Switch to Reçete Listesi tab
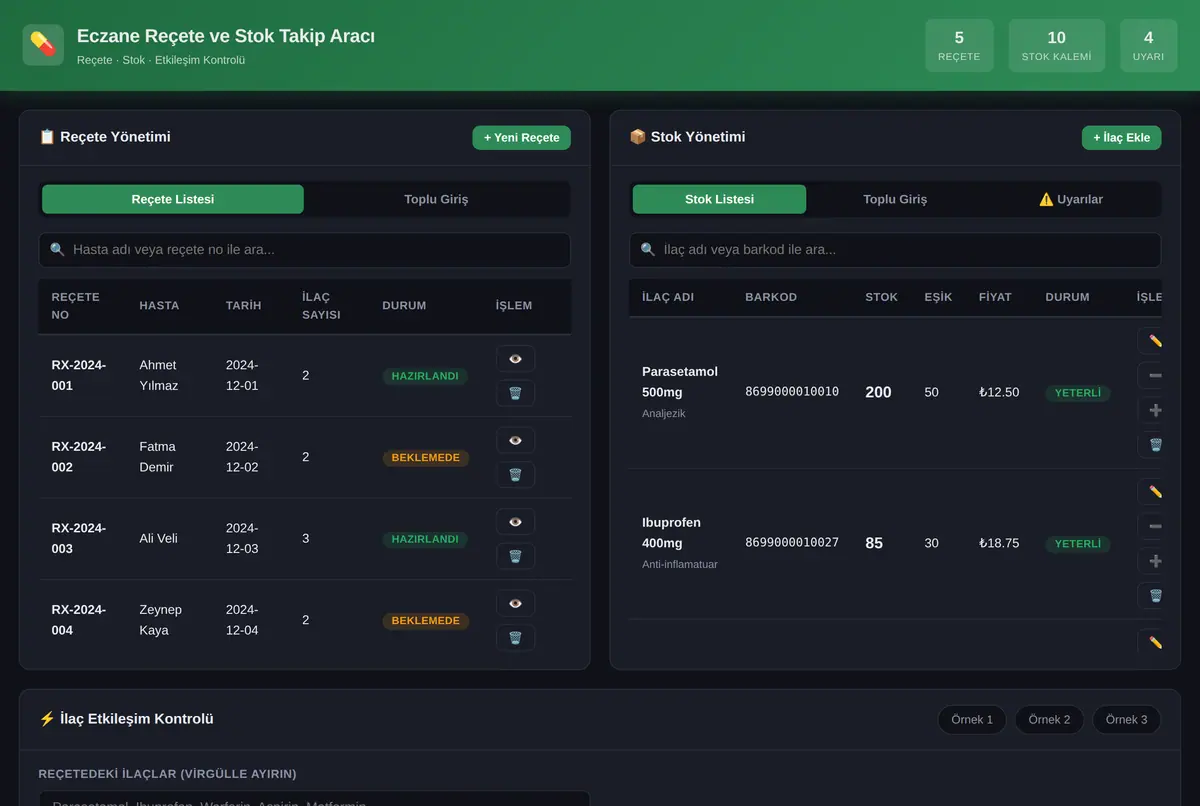Viewport: 1200px width, 806px height. pos(173,199)
